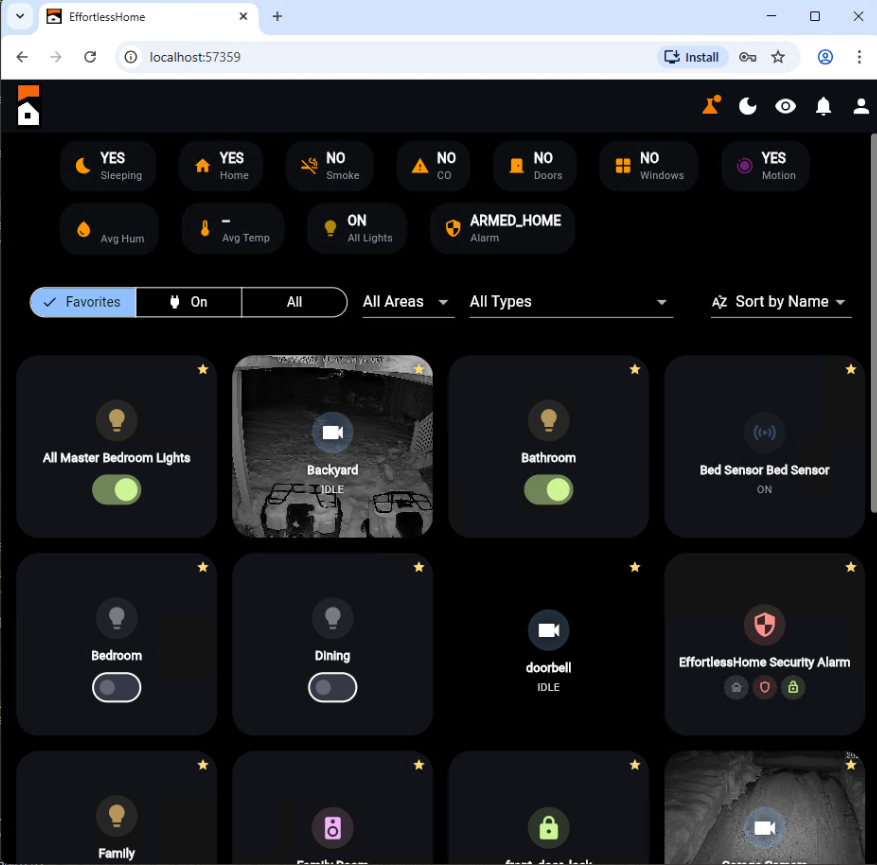Open the All Areas dropdown
This screenshot has height=865, width=877.
tap(407, 302)
